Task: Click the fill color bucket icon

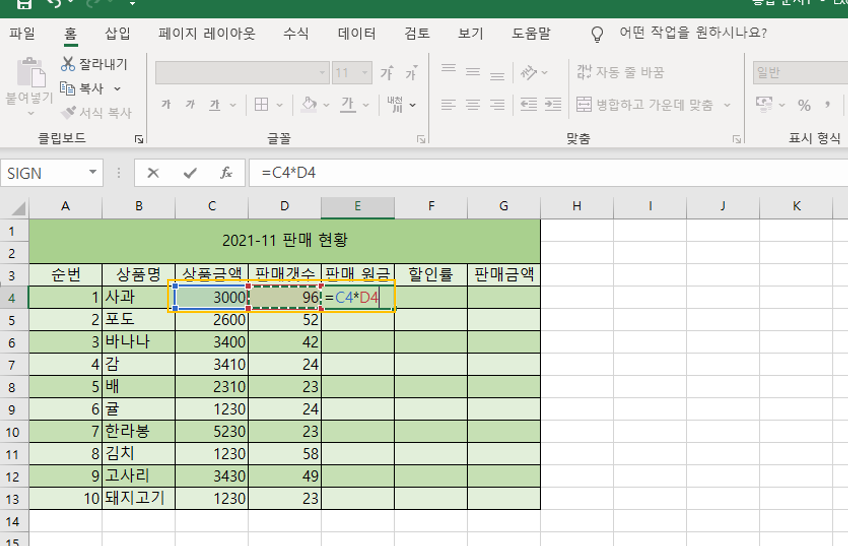Action: 309,104
